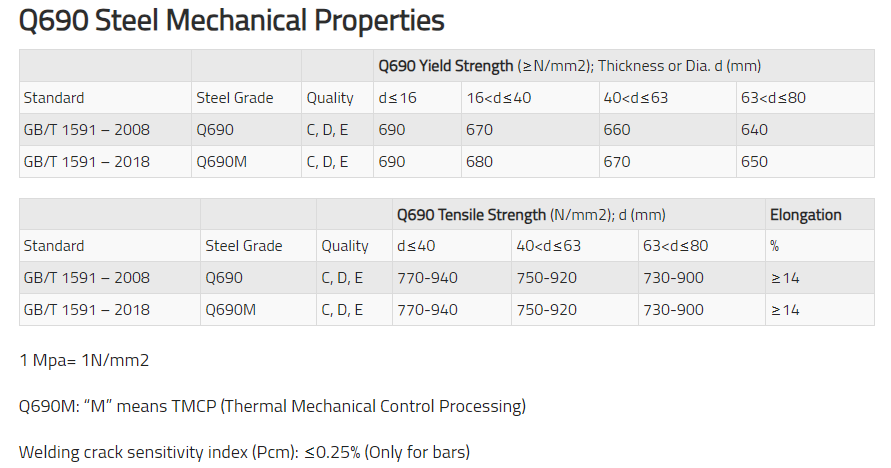891x468 pixels.
Task: Click the 660 yield strength value
Action: pyautogui.click(x=616, y=130)
